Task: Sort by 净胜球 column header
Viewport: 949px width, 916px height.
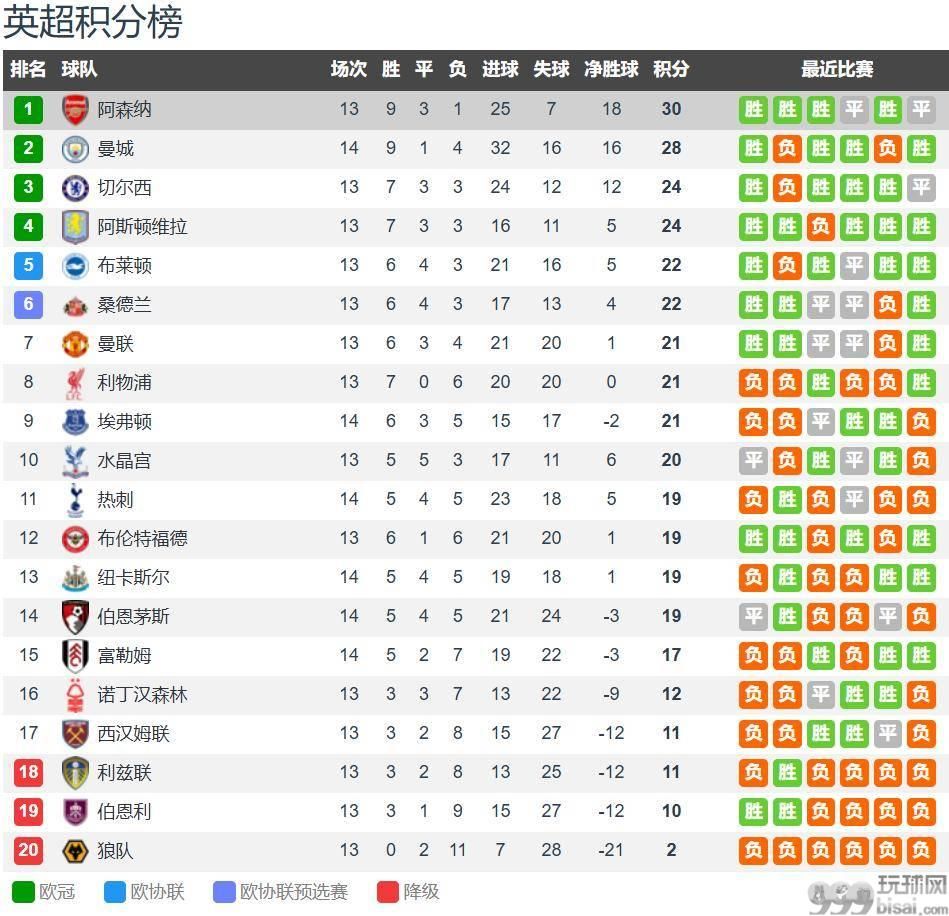Action: (611, 69)
